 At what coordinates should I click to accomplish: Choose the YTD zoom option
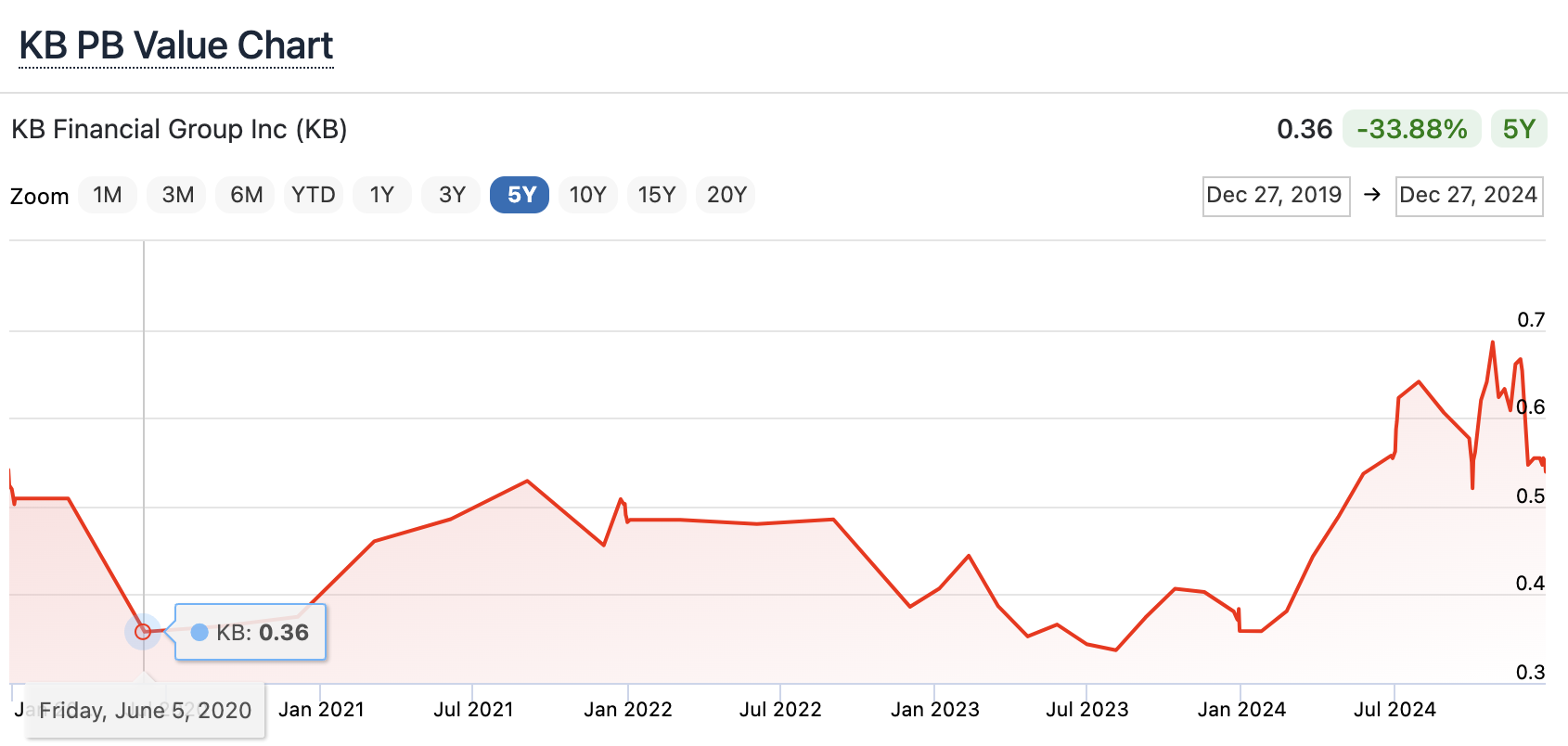click(314, 195)
